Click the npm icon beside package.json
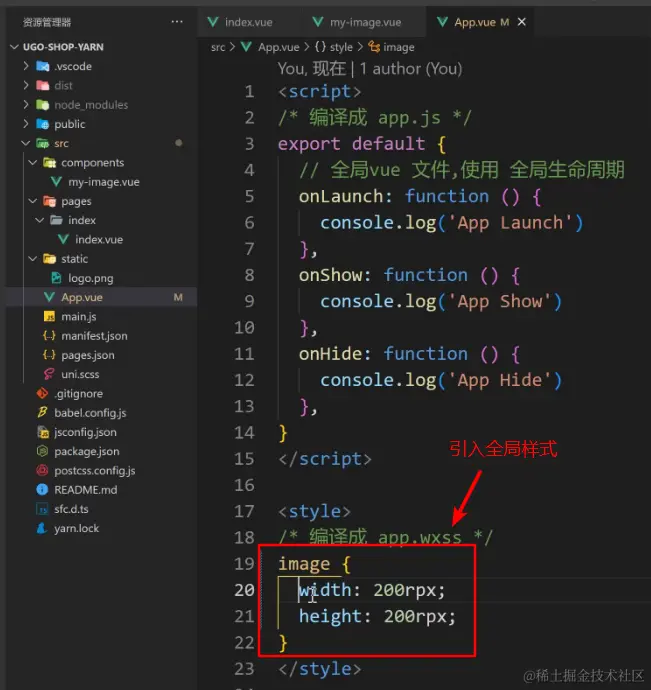Image resolution: width=651 pixels, height=690 pixels. pos(42,451)
